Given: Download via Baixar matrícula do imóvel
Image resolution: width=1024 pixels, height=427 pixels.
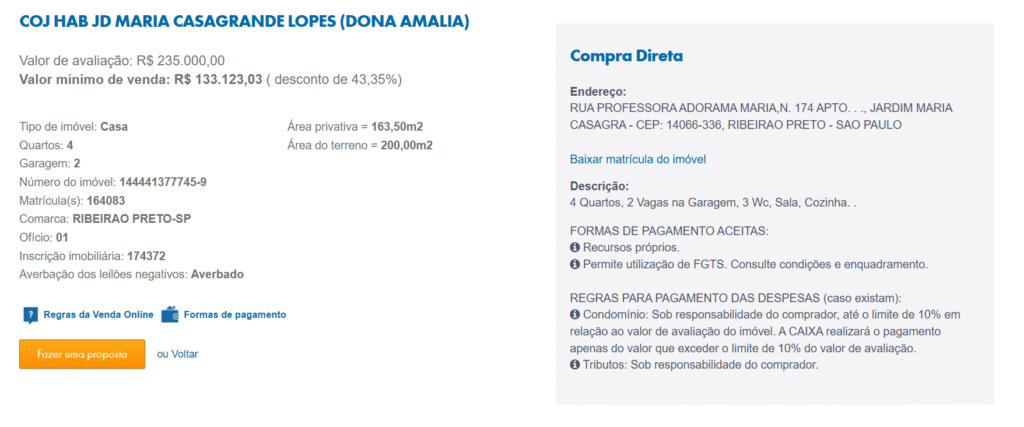Looking at the screenshot, I should pos(638,159).
